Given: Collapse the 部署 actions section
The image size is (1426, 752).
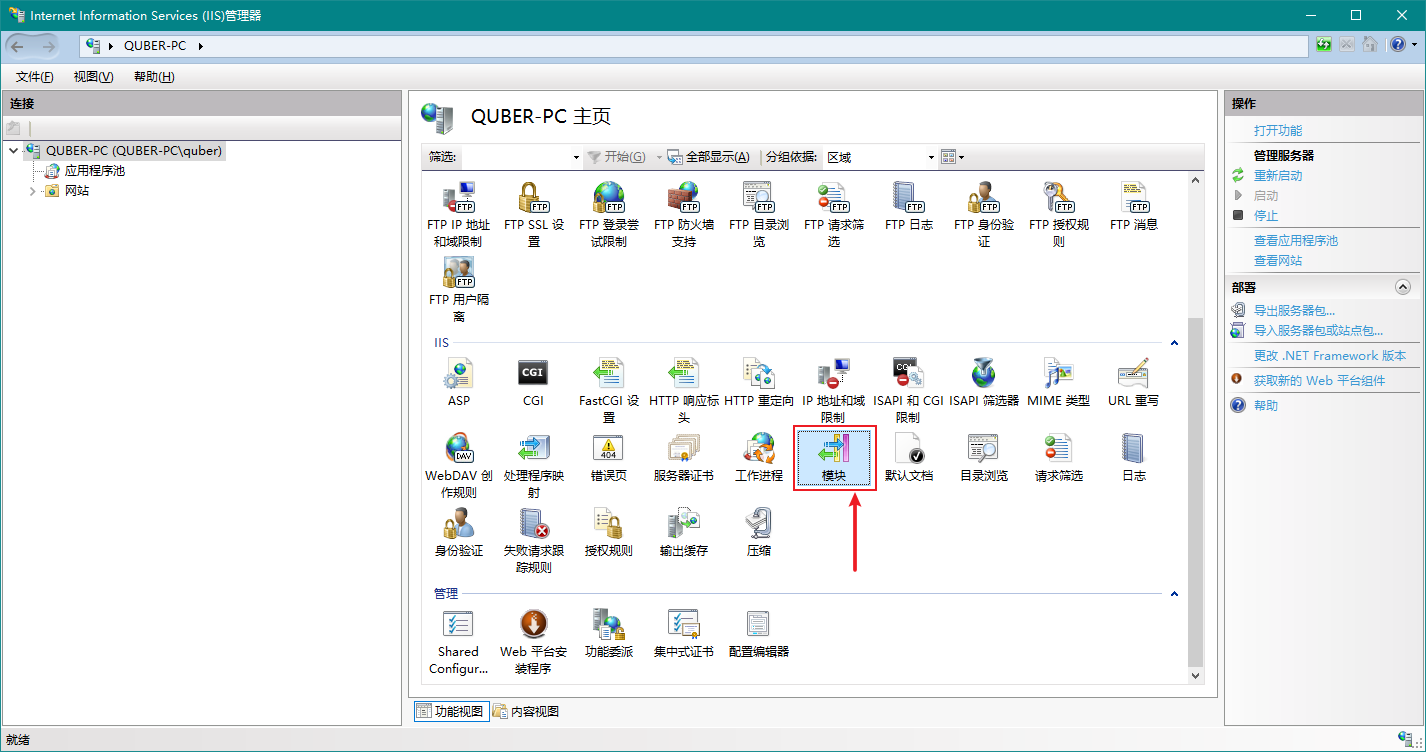Looking at the screenshot, I should point(1402,288).
